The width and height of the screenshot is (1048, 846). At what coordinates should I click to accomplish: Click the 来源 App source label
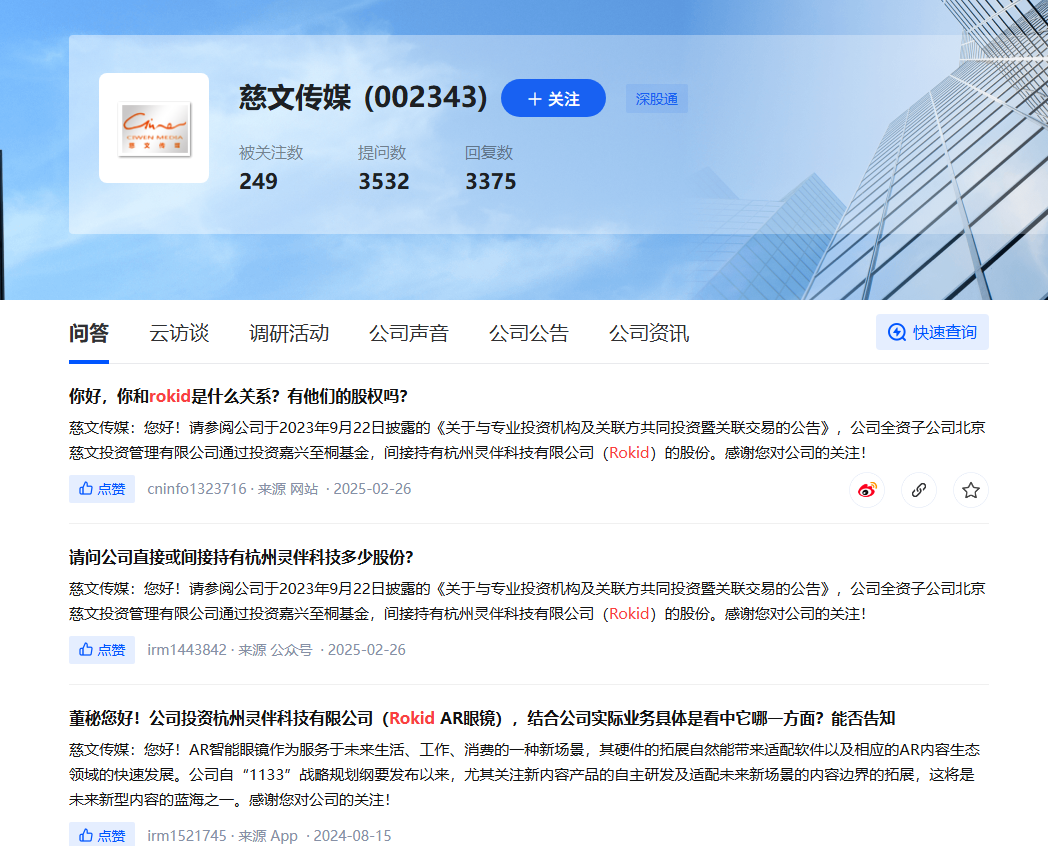tap(268, 836)
